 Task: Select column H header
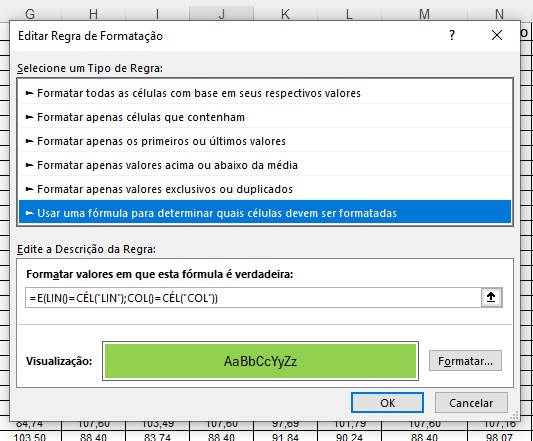pos(93,14)
